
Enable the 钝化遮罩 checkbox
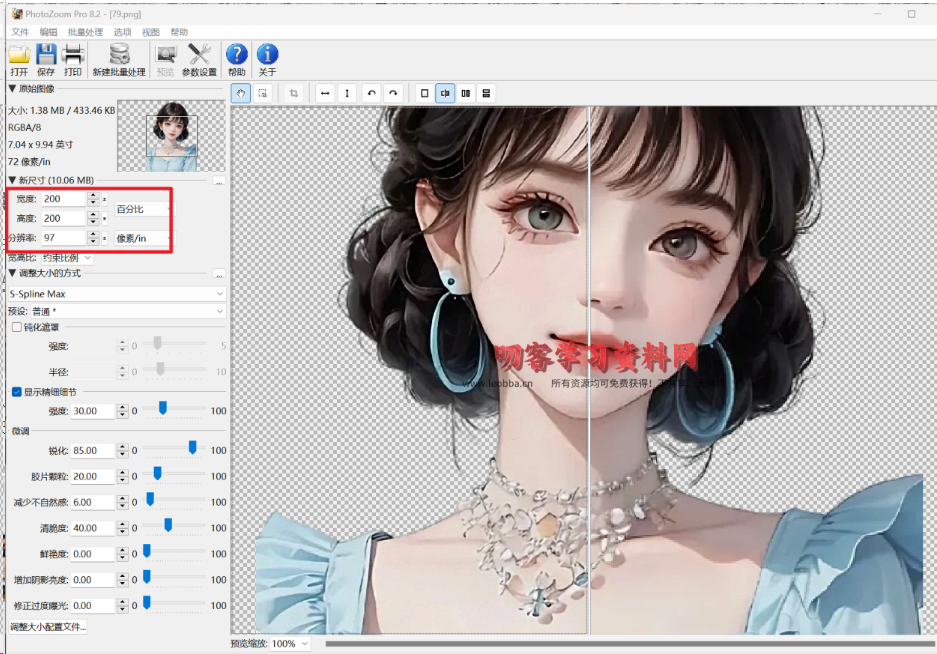17,327
